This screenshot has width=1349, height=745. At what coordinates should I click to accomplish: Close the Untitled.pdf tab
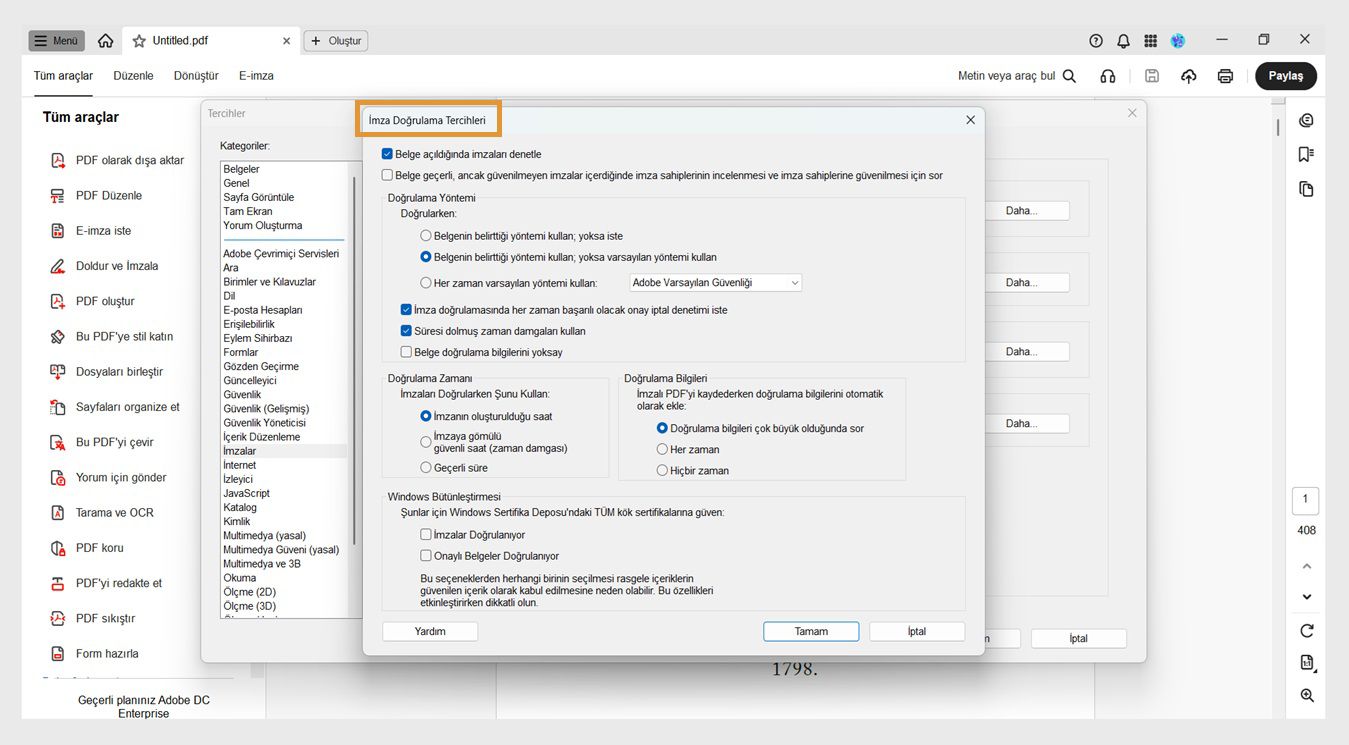point(287,41)
